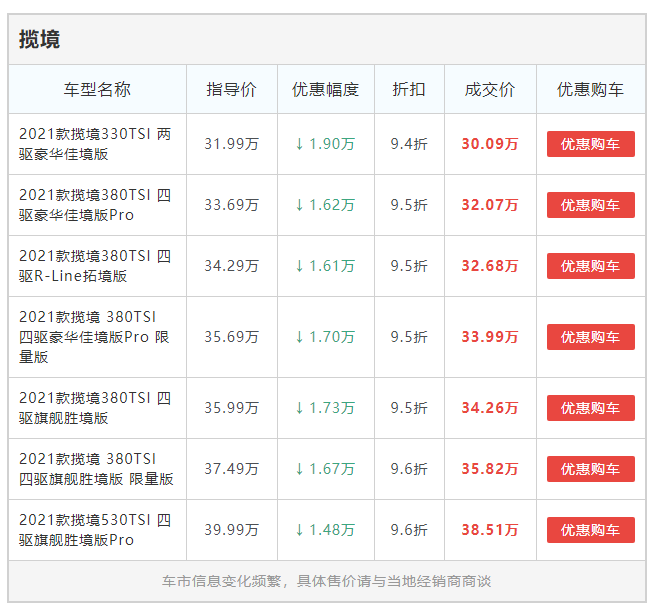
Task: Open model 2021款揽境380TSI 四驱豪华佳境版Pro
Action: 95,205
